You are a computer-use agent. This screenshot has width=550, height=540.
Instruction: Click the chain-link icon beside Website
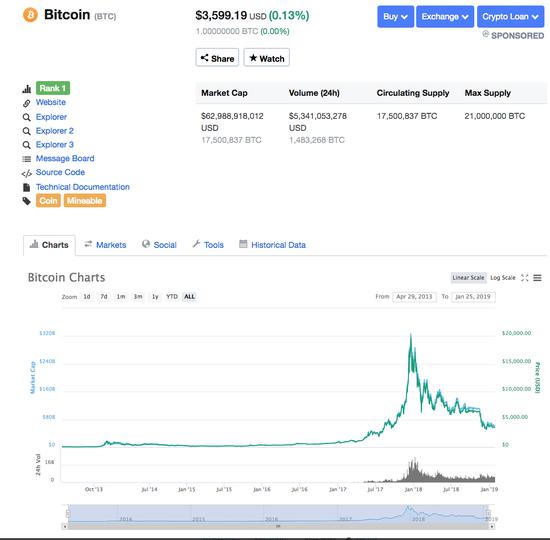tap(27, 103)
